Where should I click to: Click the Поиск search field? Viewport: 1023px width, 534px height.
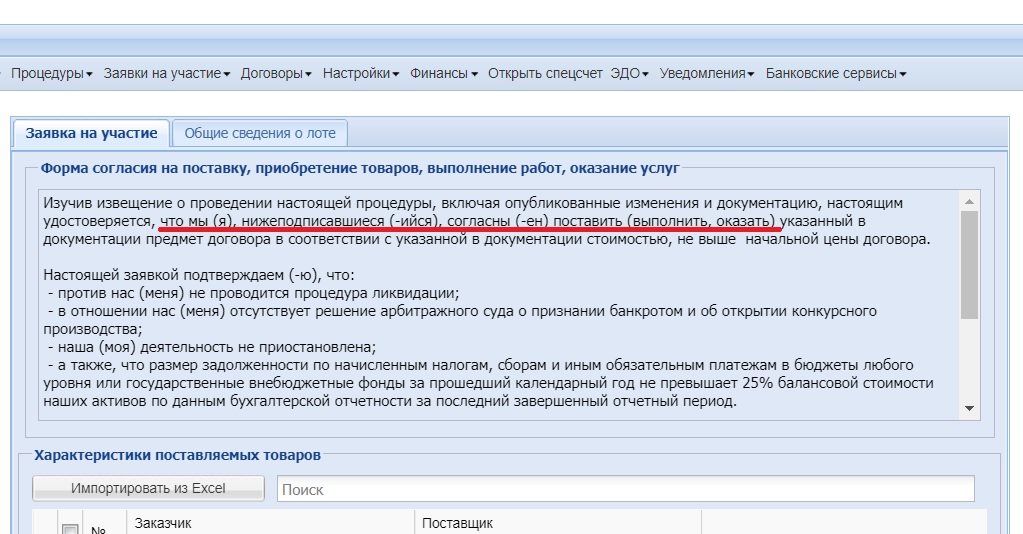[x=625, y=489]
